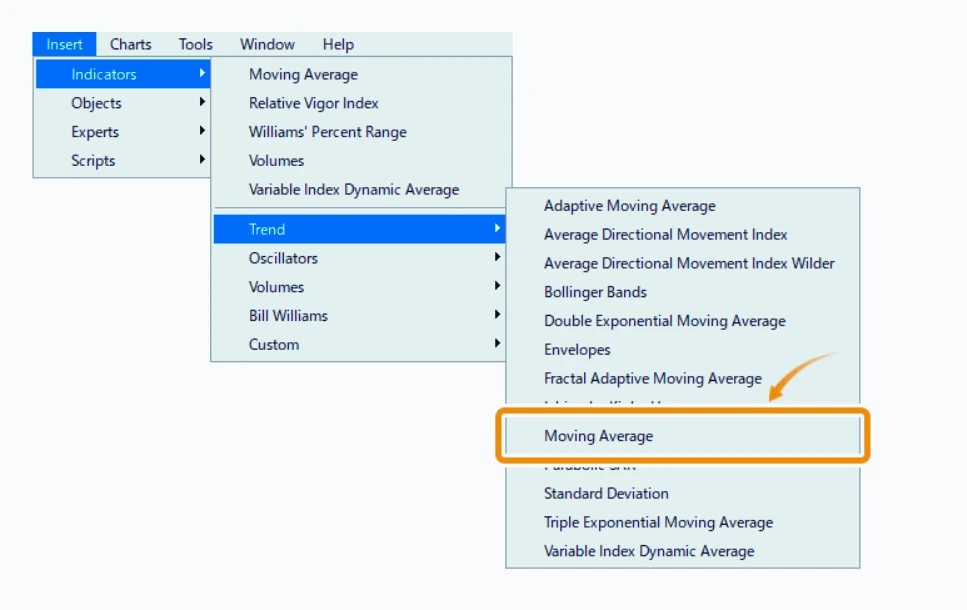Select Average Directional Movement Index Wilder
The image size is (967, 610).
689,263
